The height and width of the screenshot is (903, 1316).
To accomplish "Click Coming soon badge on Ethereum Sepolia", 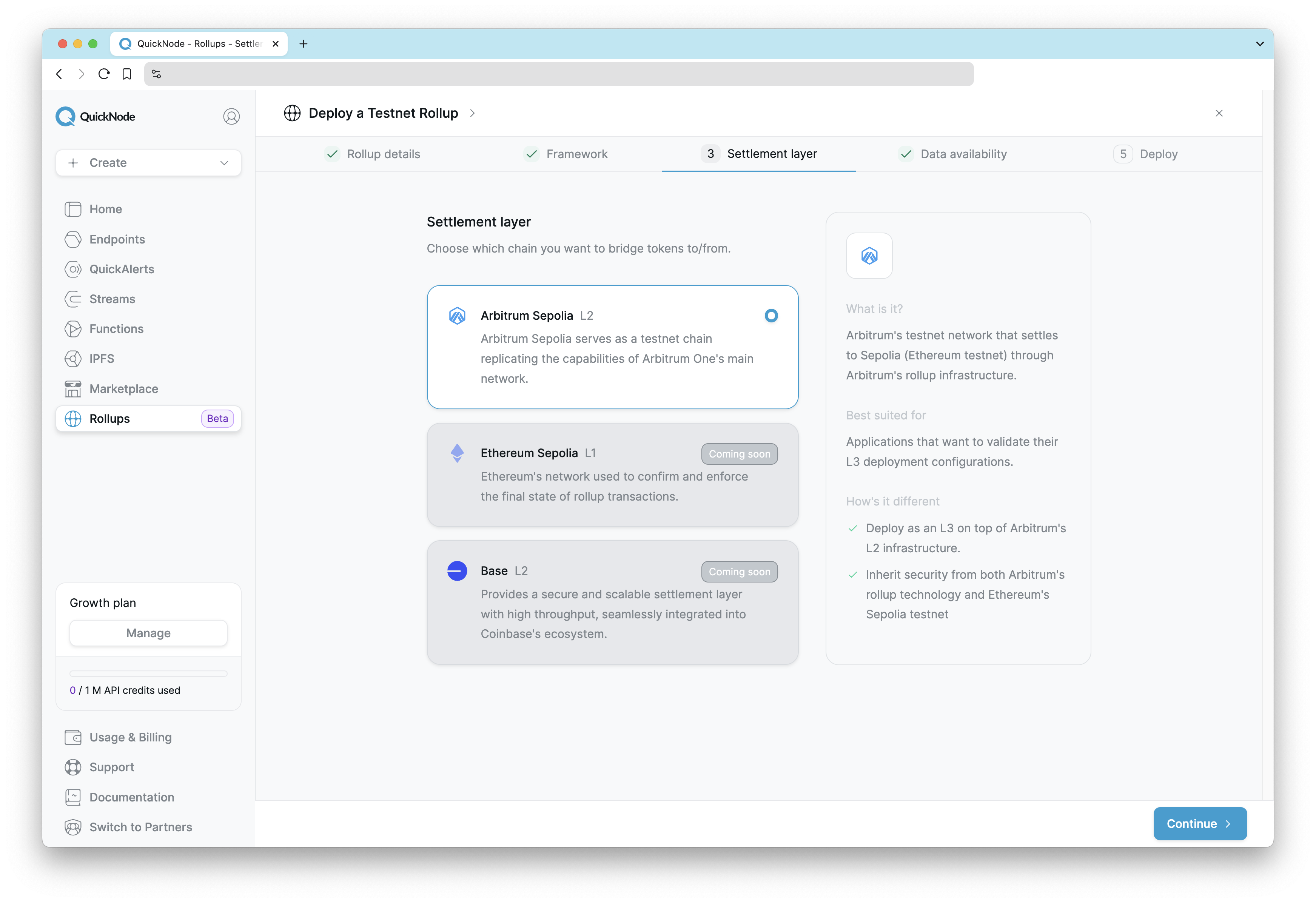I will [x=740, y=454].
